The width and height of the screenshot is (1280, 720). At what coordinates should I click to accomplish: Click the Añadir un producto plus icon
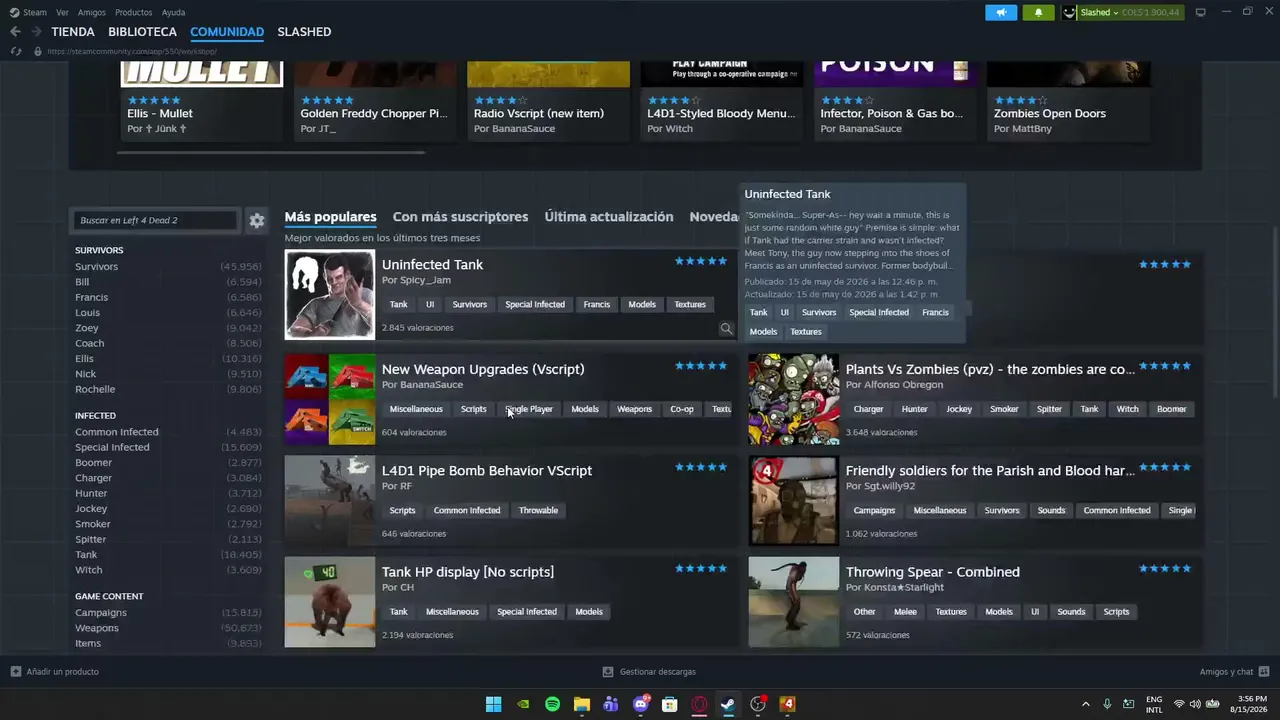coord(16,672)
